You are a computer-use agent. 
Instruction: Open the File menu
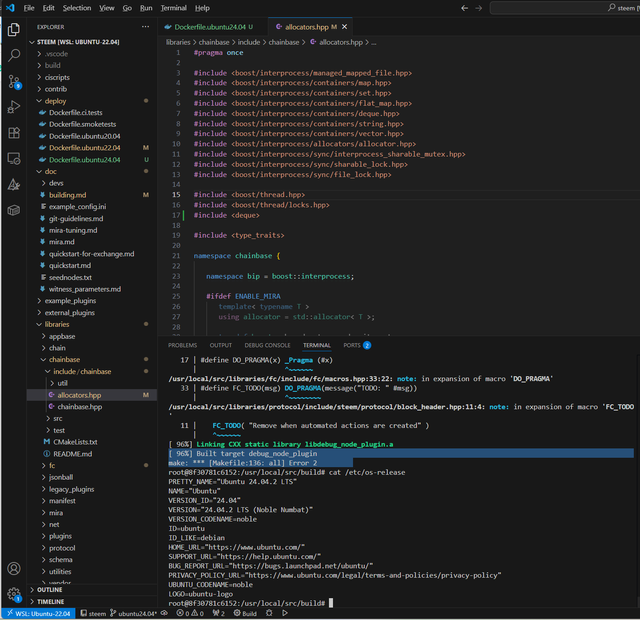(29, 8)
